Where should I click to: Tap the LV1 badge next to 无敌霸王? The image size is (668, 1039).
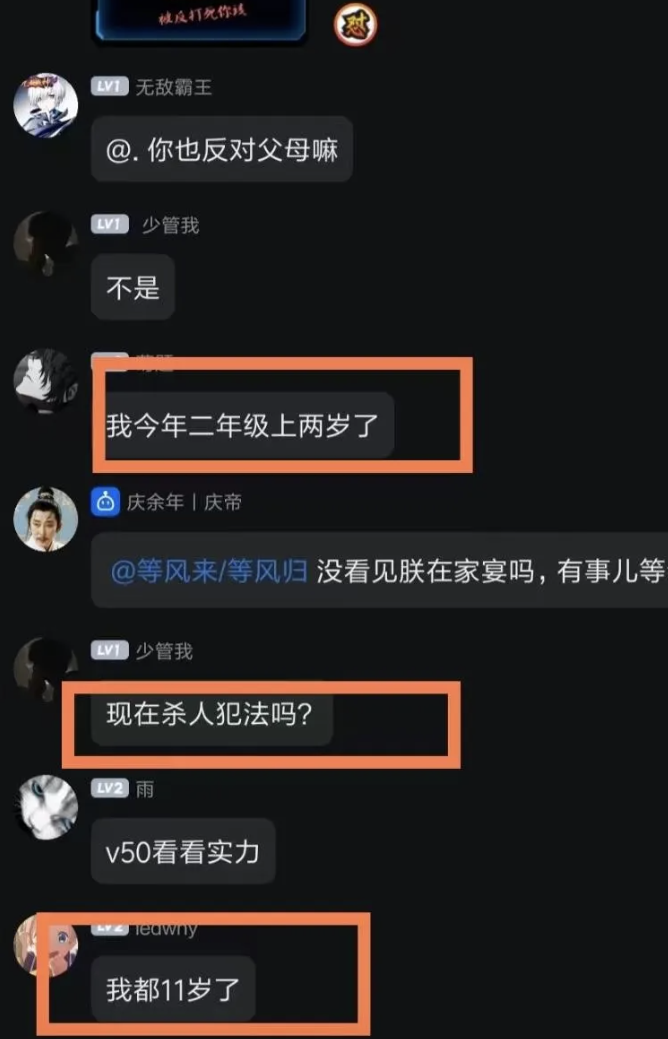109,86
